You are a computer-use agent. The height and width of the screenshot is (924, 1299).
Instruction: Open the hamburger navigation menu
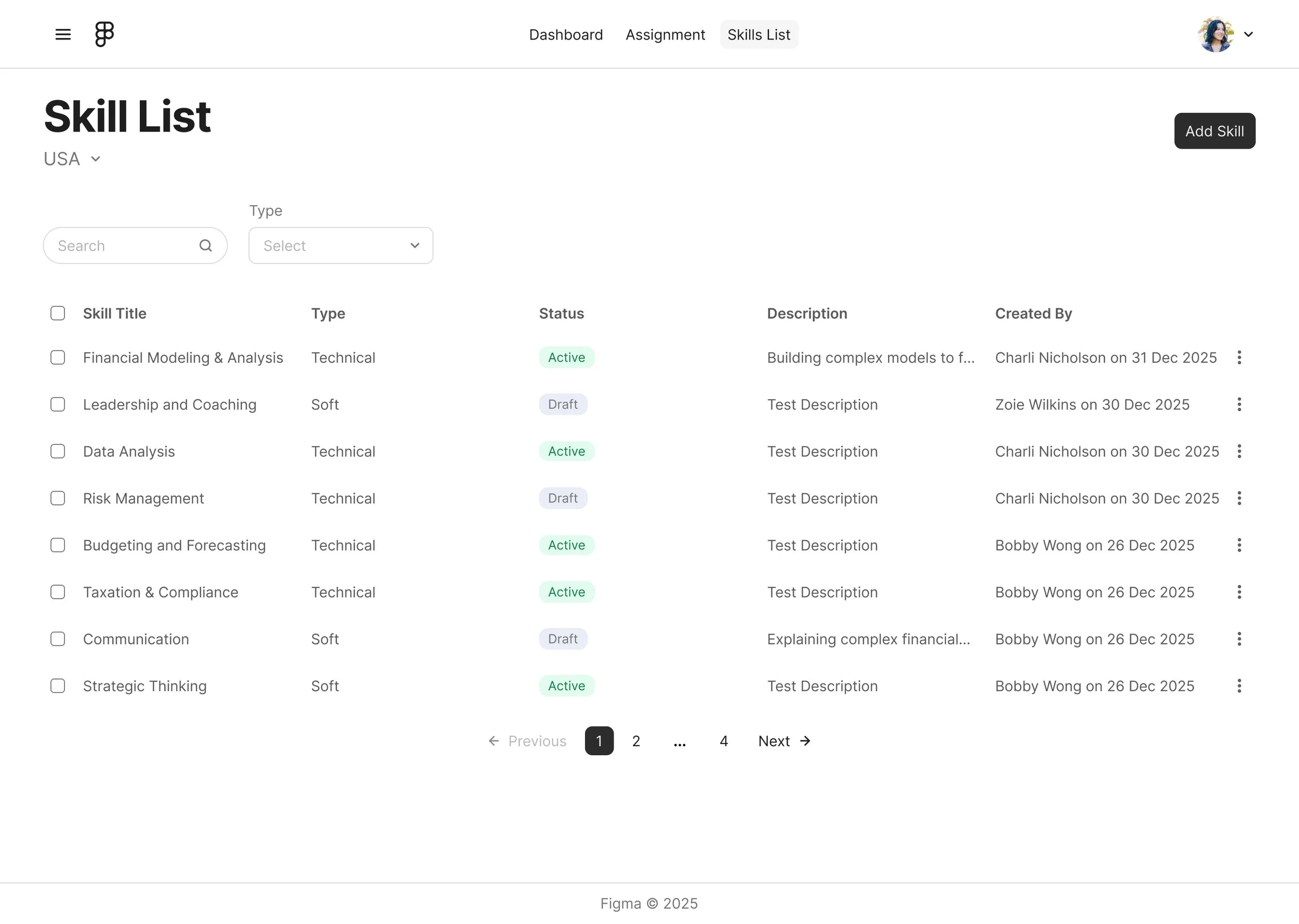pyautogui.click(x=62, y=34)
